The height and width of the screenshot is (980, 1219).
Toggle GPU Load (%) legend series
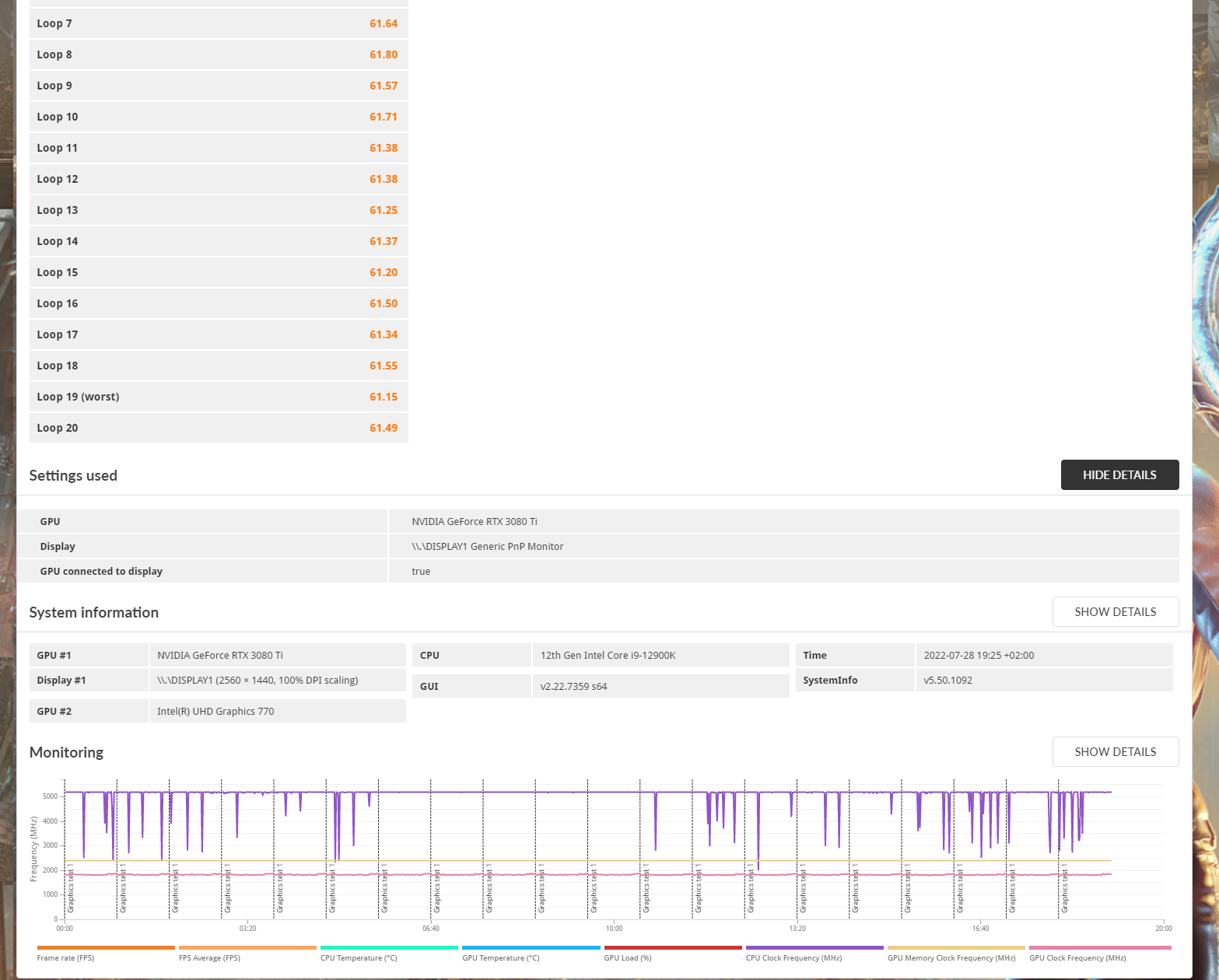tap(673, 954)
